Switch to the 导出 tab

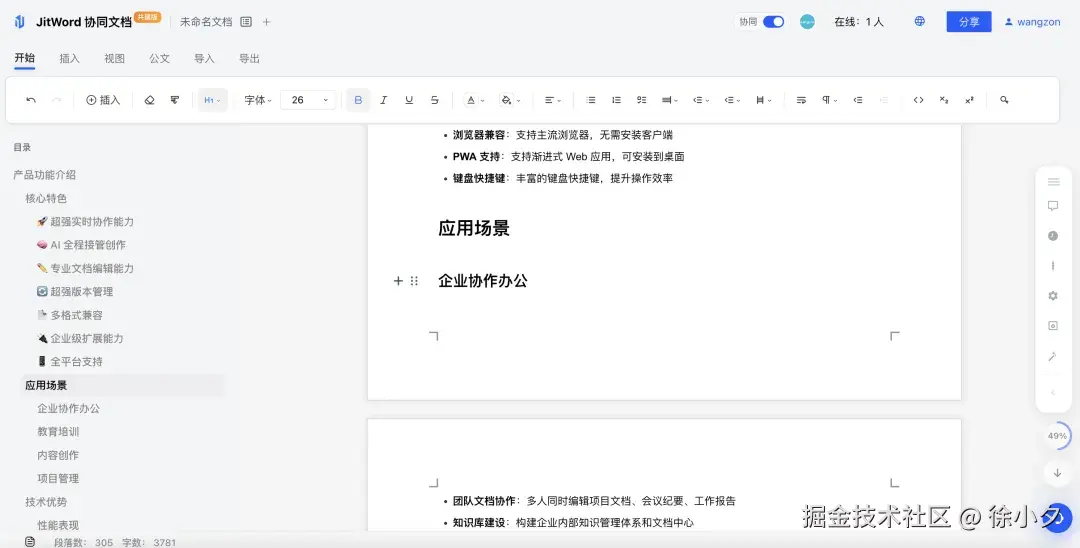click(x=249, y=59)
